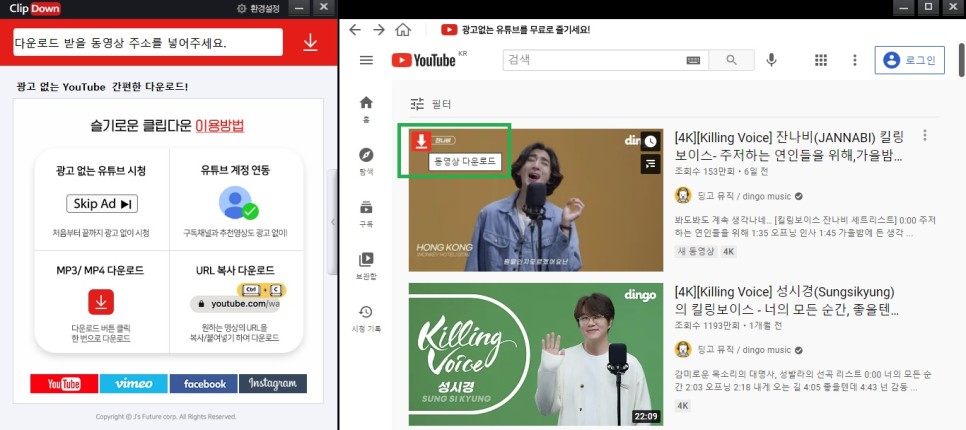Select the vimeo site button
Viewport: 966px width, 430px height.
(x=134, y=383)
